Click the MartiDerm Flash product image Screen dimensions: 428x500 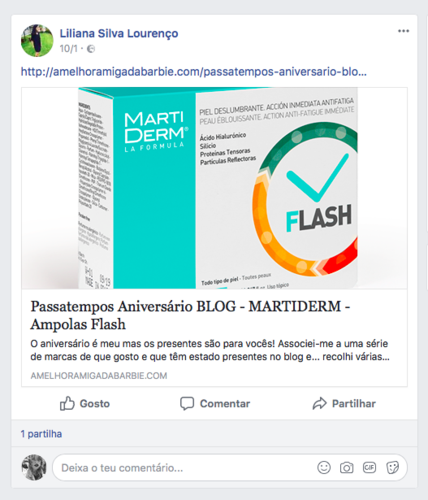(214, 188)
